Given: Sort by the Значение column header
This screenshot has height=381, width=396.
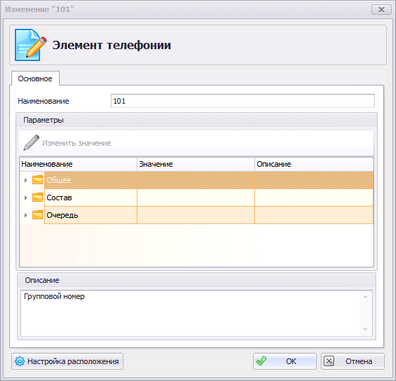Looking at the screenshot, I should click(196, 164).
